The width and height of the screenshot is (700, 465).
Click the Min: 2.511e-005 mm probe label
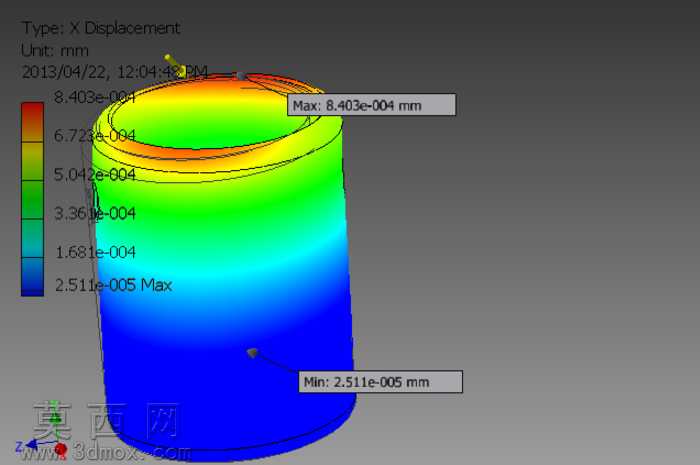pyautogui.click(x=380, y=382)
